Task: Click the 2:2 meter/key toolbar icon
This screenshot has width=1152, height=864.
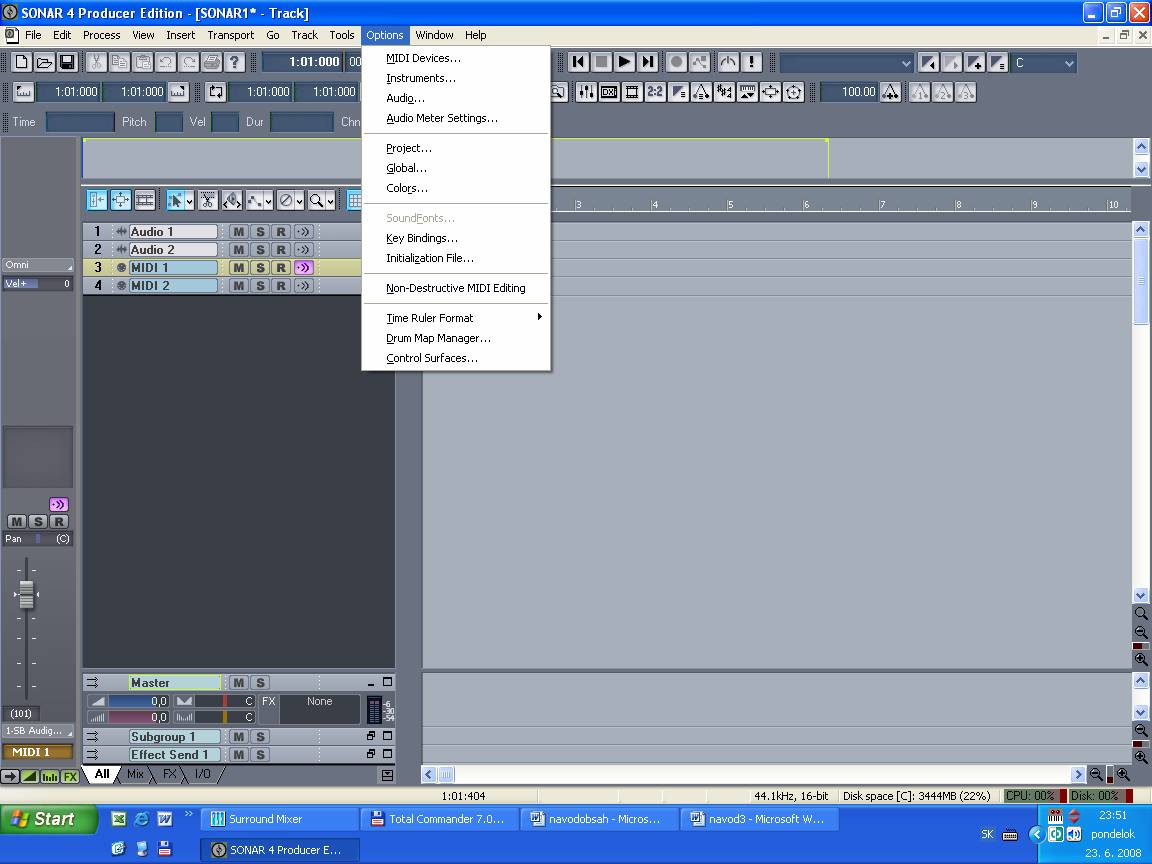Action: tap(655, 92)
